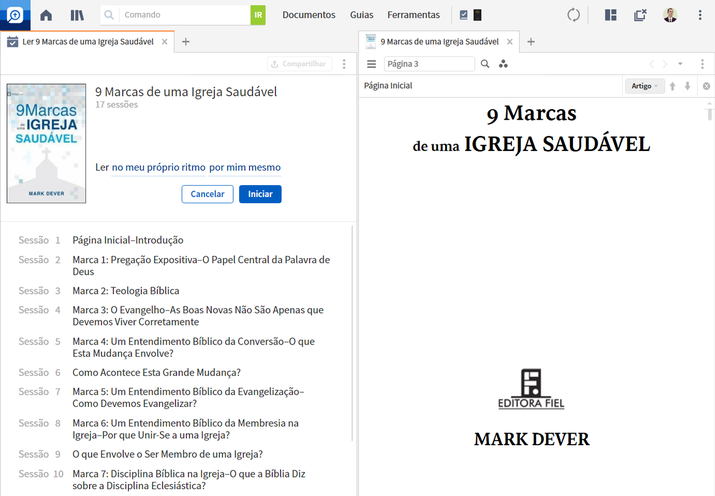The image size is (715, 496).
Task: Click the 17 sessões label
Action: pos(116,105)
